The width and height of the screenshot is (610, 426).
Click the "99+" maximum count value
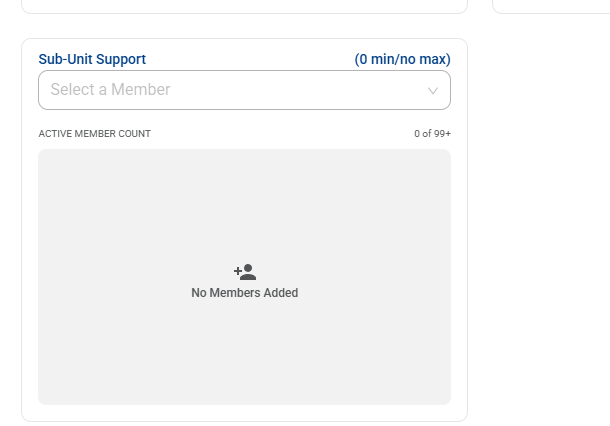tap(441, 134)
